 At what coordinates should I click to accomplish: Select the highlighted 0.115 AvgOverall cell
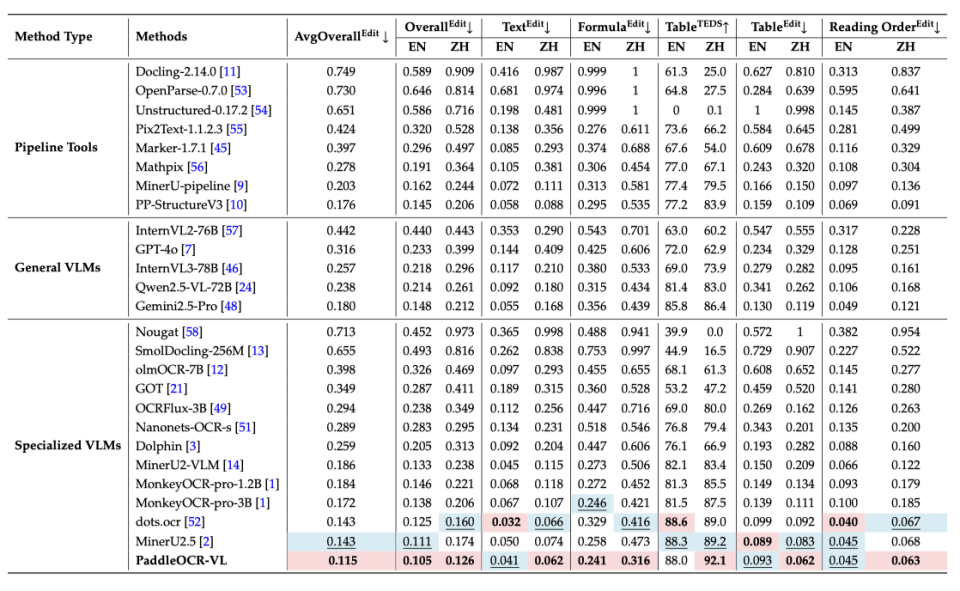point(342,559)
